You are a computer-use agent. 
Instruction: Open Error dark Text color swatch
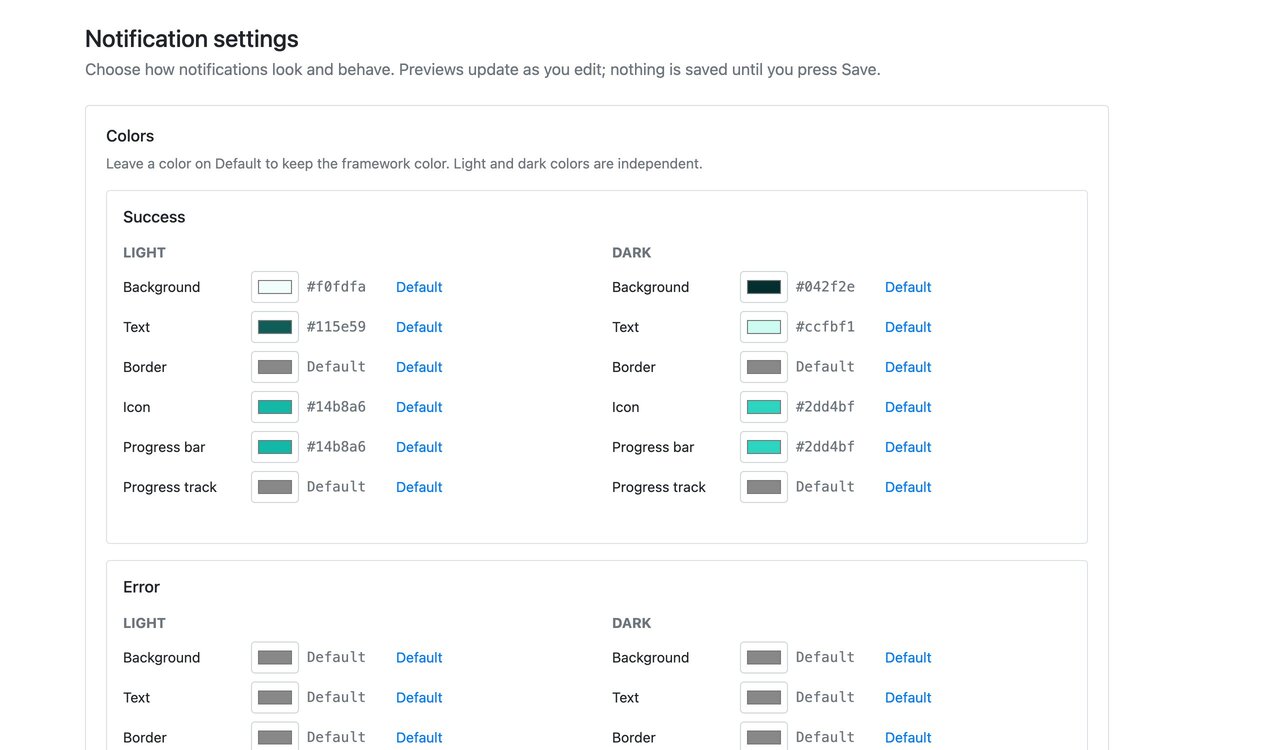tap(764, 698)
